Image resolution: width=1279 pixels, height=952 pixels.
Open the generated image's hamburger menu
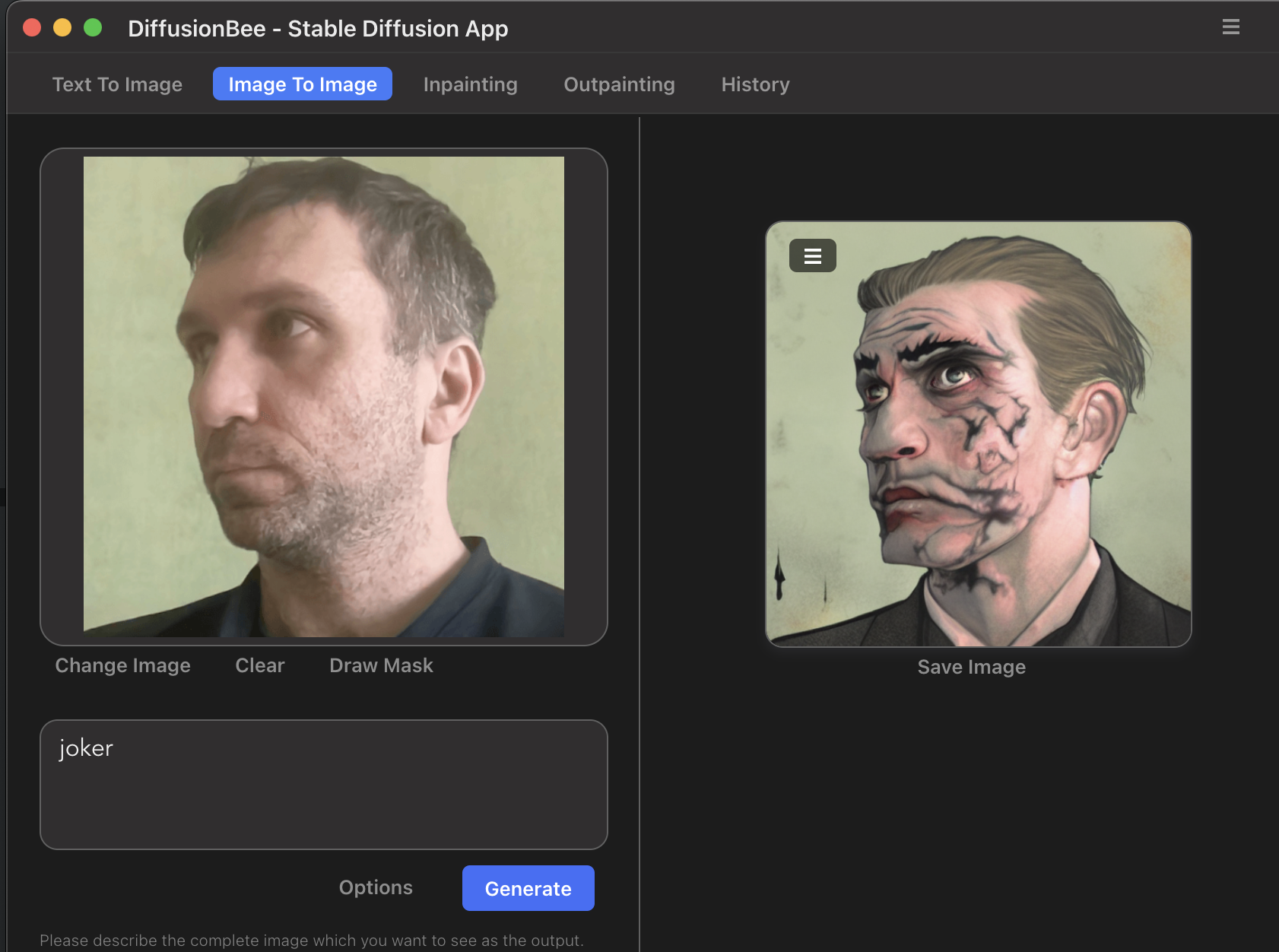812,255
